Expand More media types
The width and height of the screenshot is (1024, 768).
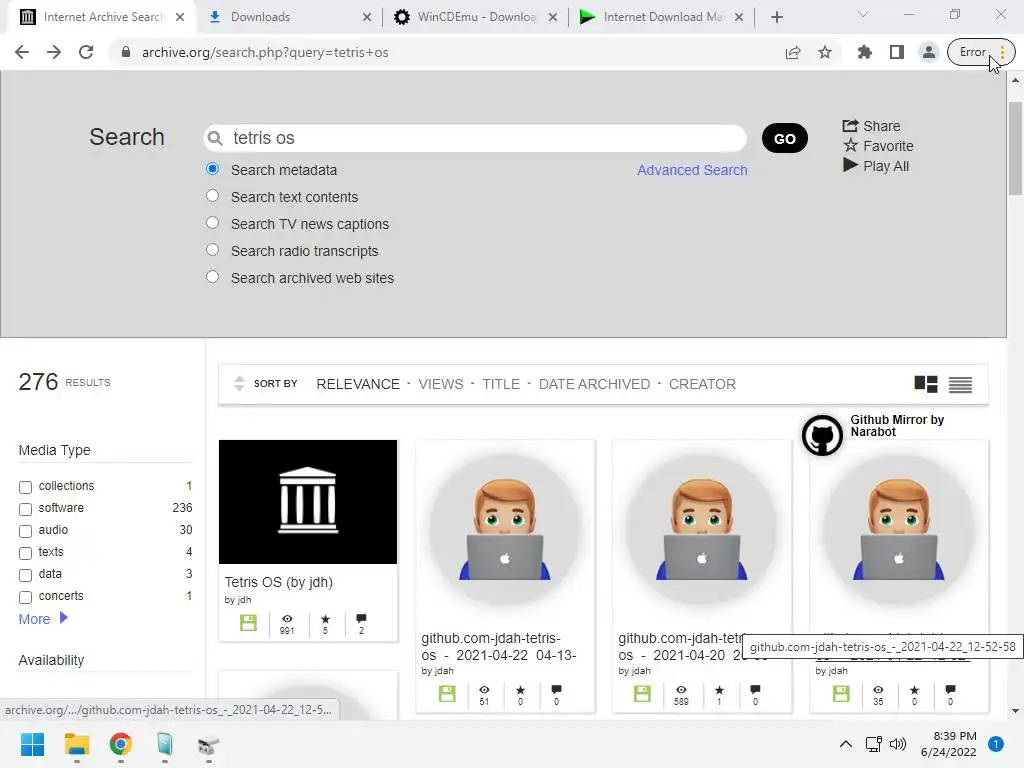[x=43, y=618]
